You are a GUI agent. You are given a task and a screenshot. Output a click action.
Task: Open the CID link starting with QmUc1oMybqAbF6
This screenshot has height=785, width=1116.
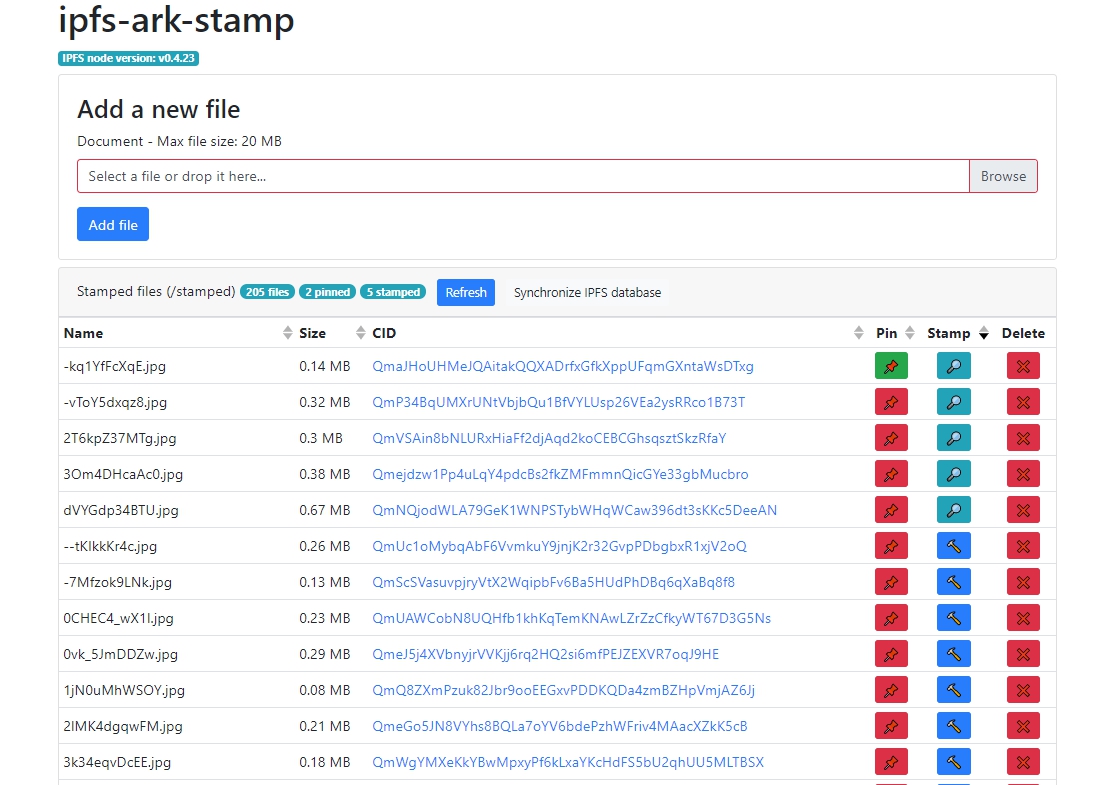559,546
